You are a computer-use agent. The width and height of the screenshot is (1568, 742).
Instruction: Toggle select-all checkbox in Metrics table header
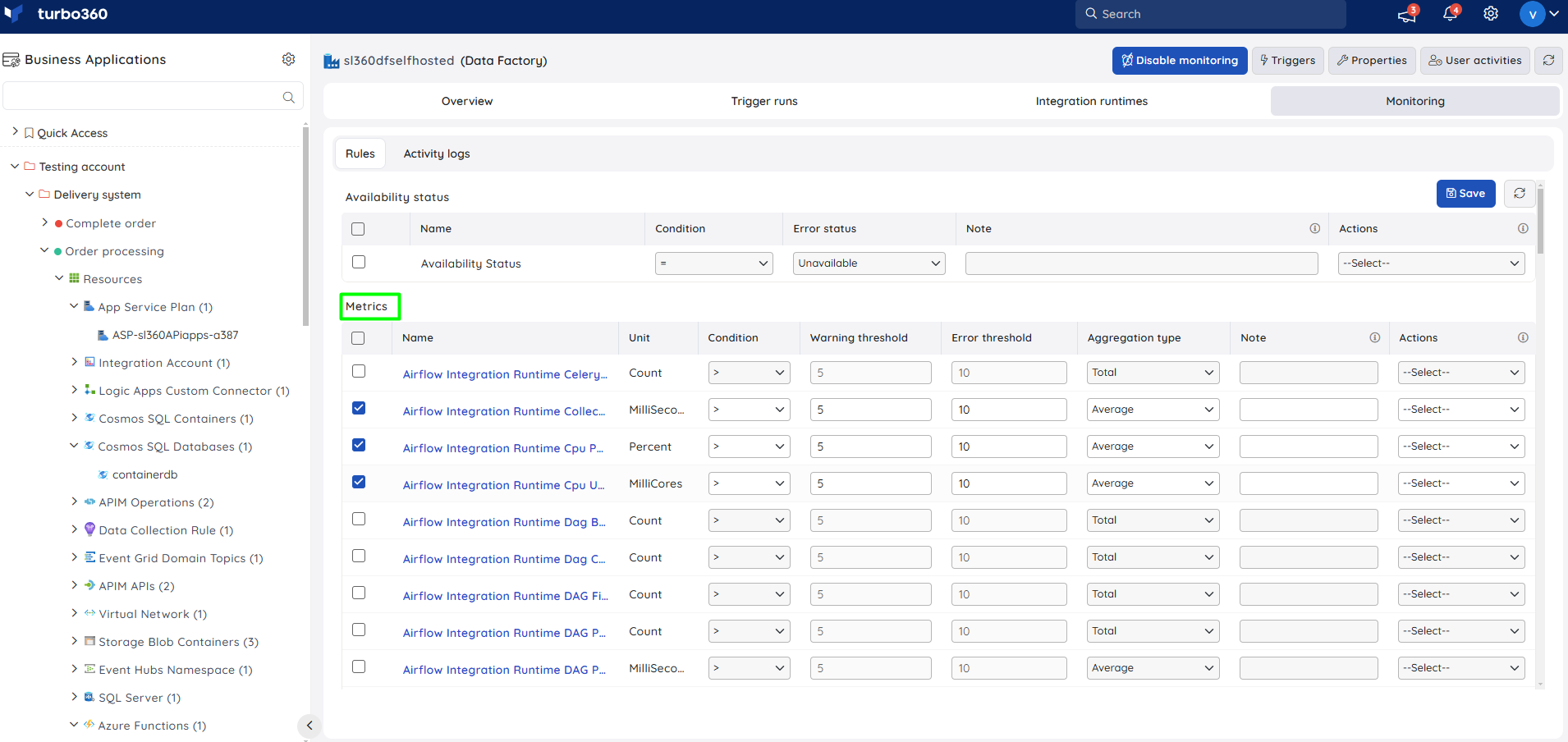coord(358,338)
